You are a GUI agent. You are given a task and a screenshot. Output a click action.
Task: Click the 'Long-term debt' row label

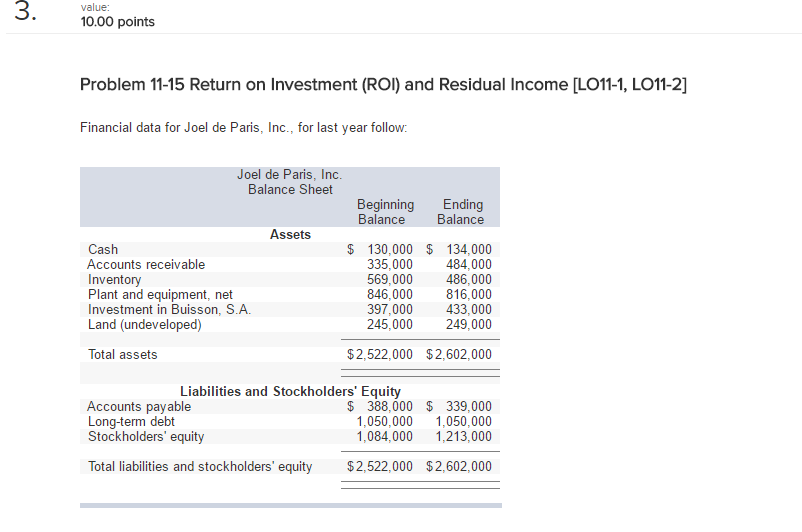click(x=131, y=422)
